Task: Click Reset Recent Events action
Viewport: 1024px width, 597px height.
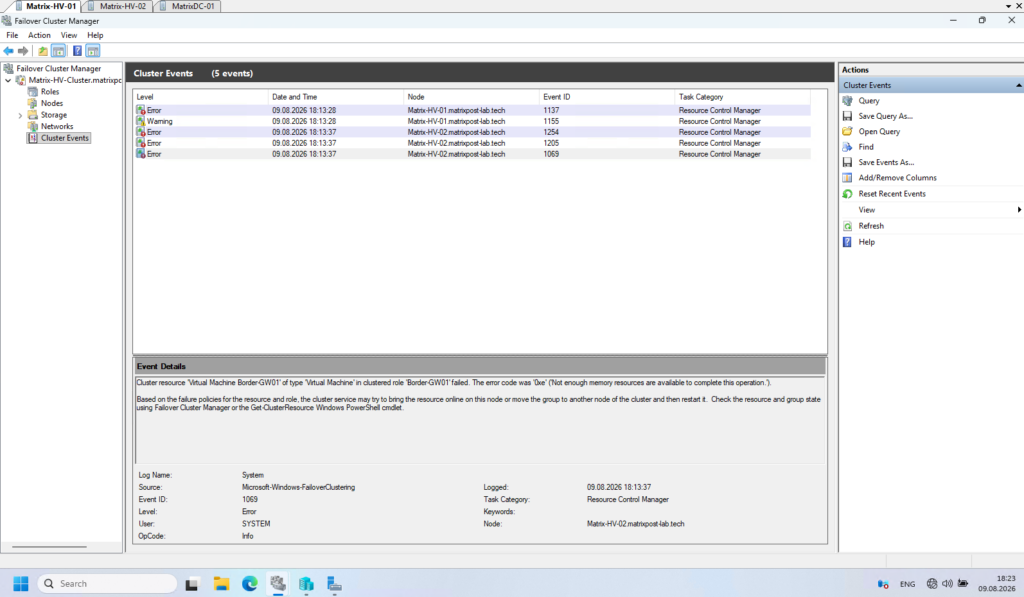Action: [892, 194]
